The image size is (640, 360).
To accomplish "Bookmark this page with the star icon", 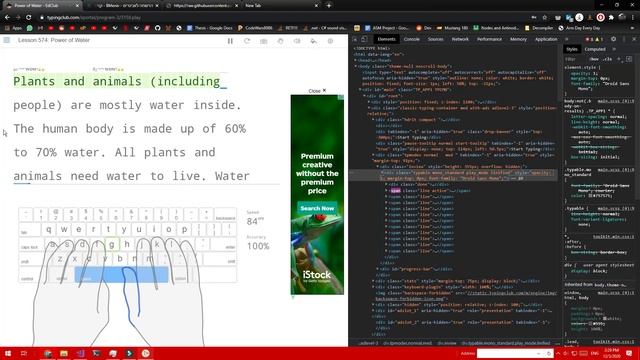I will click(x=544, y=18).
